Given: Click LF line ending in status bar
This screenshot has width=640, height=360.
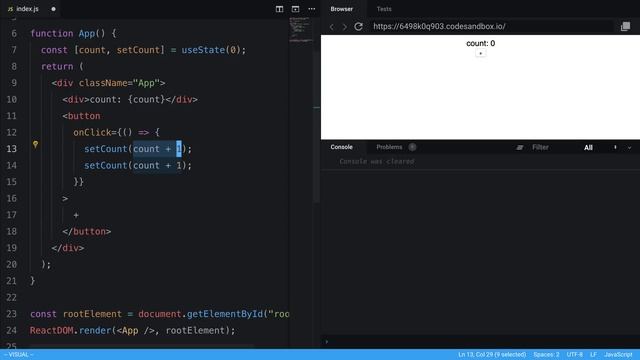Looking at the screenshot, I should (x=593, y=355).
